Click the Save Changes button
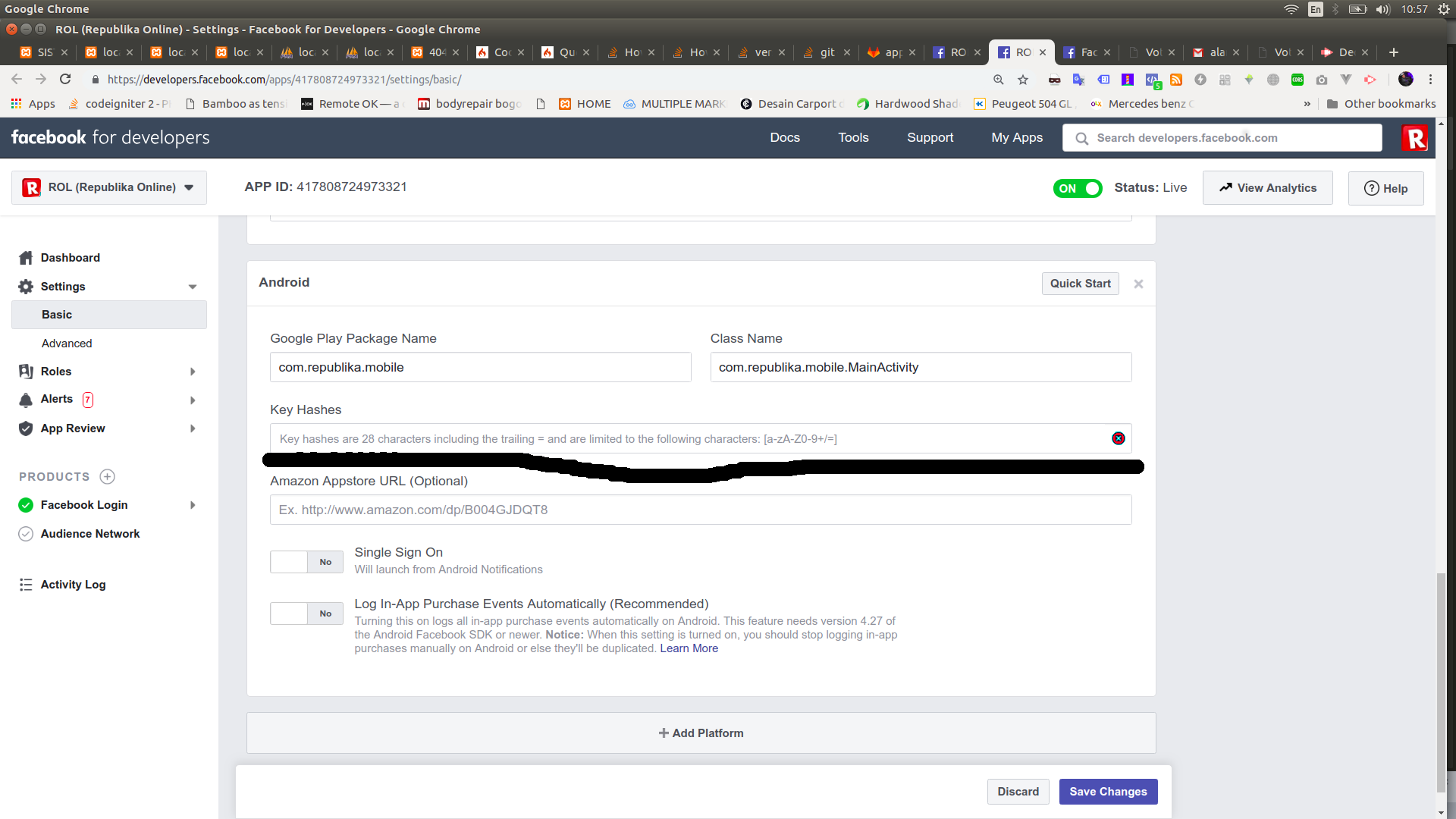Screen dimensions: 1456x819 [1108, 792]
